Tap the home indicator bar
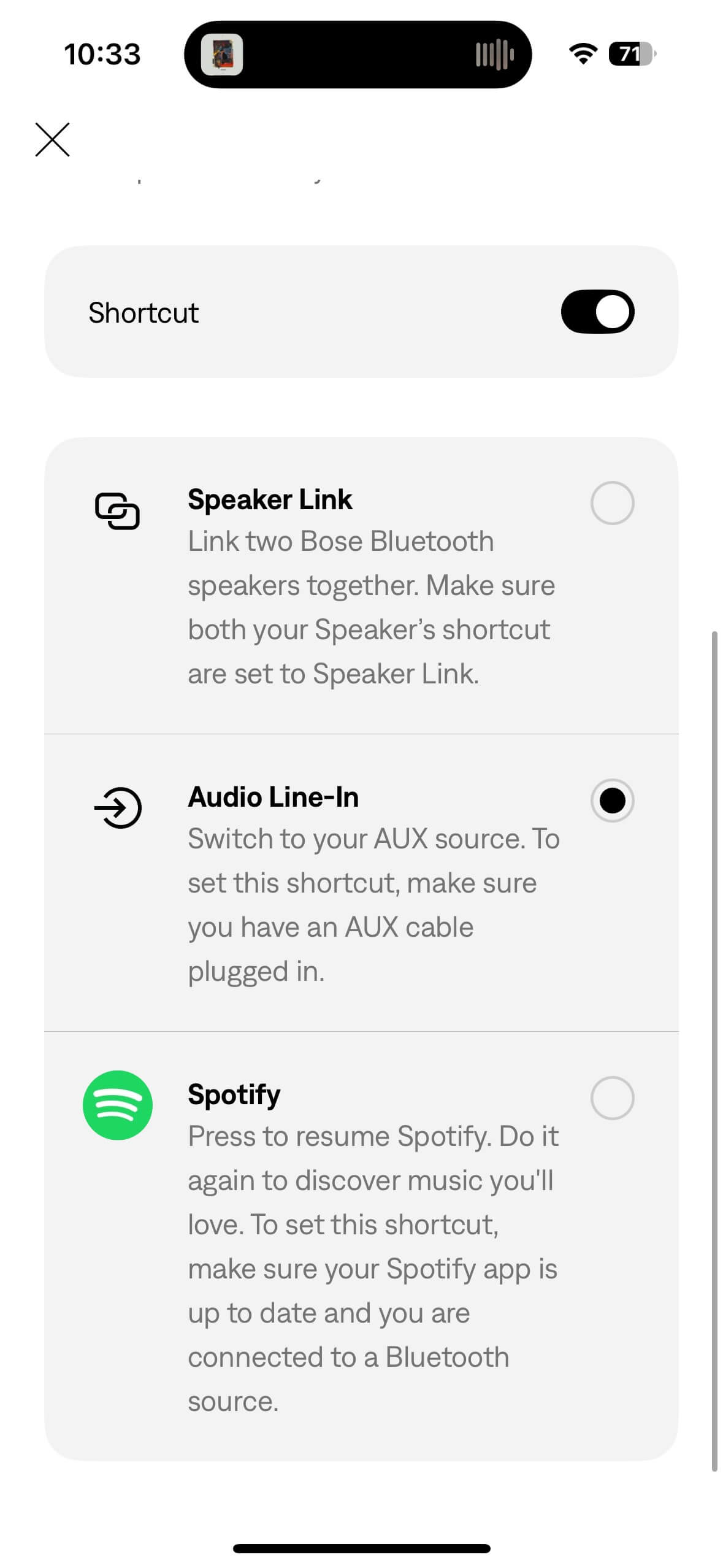Image resolution: width=723 pixels, height=1568 pixels. 361,1548
